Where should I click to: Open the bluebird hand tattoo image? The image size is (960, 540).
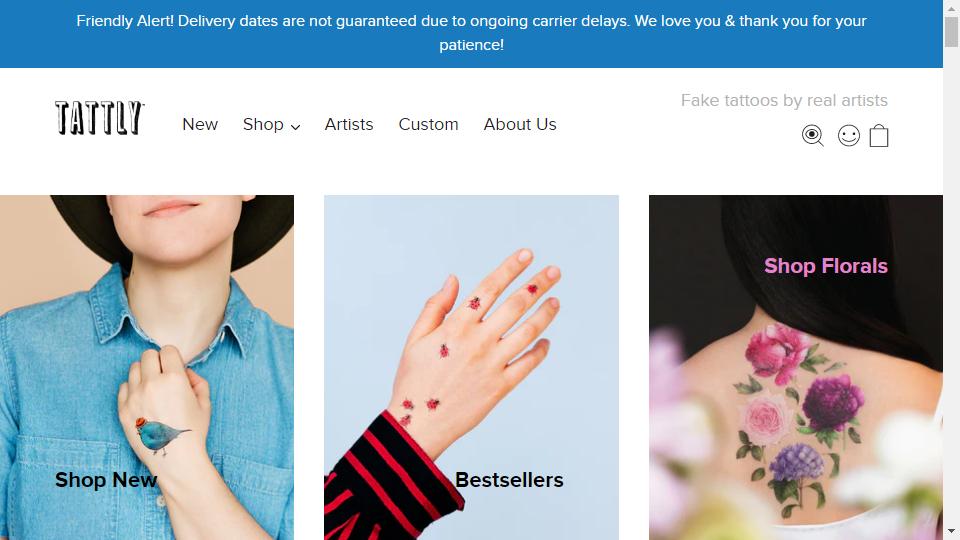pos(147,367)
